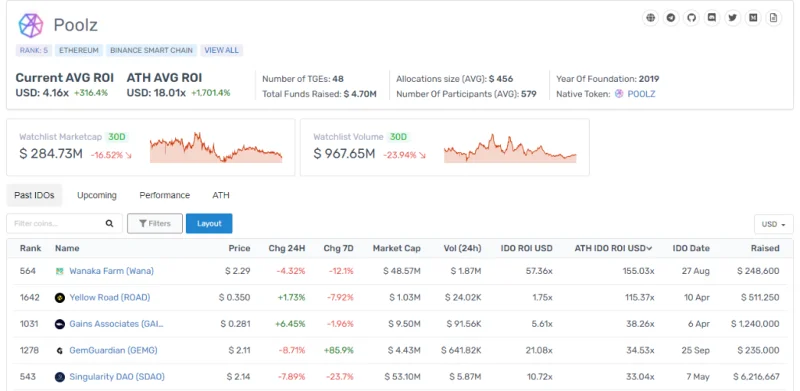
Task: Open the Poolz Medium blog icon
Action: pyautogui.click(x=753, y=18)
